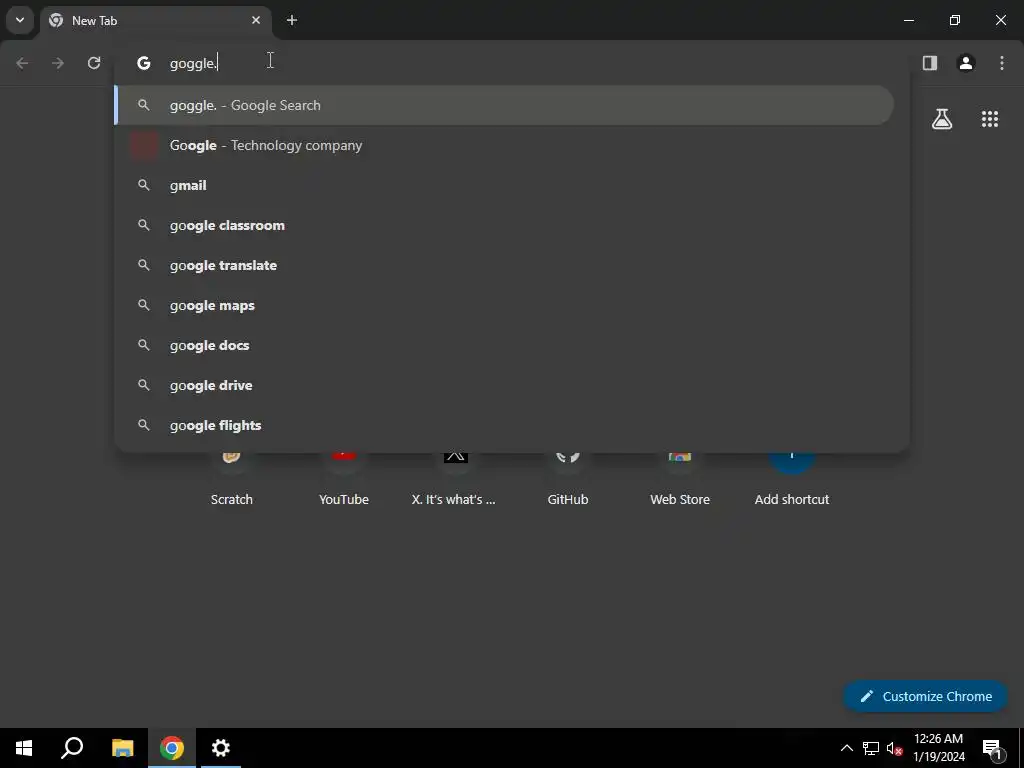Reload the page

(x=94, y=63)
